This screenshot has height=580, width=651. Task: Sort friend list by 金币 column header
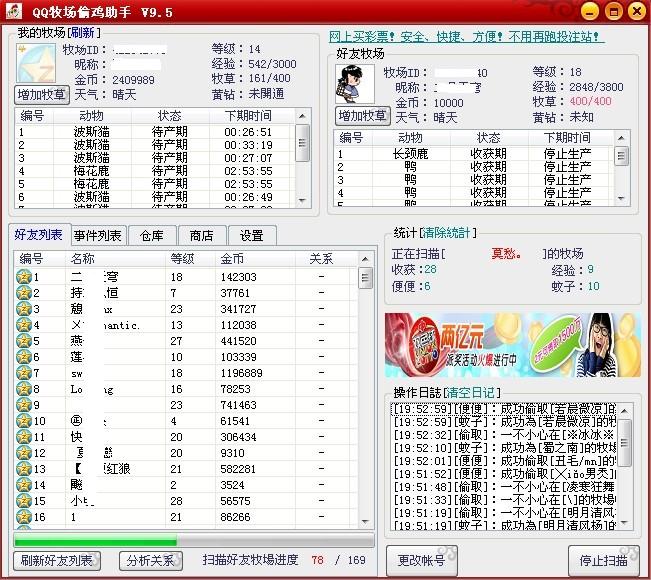pos(255,259)
